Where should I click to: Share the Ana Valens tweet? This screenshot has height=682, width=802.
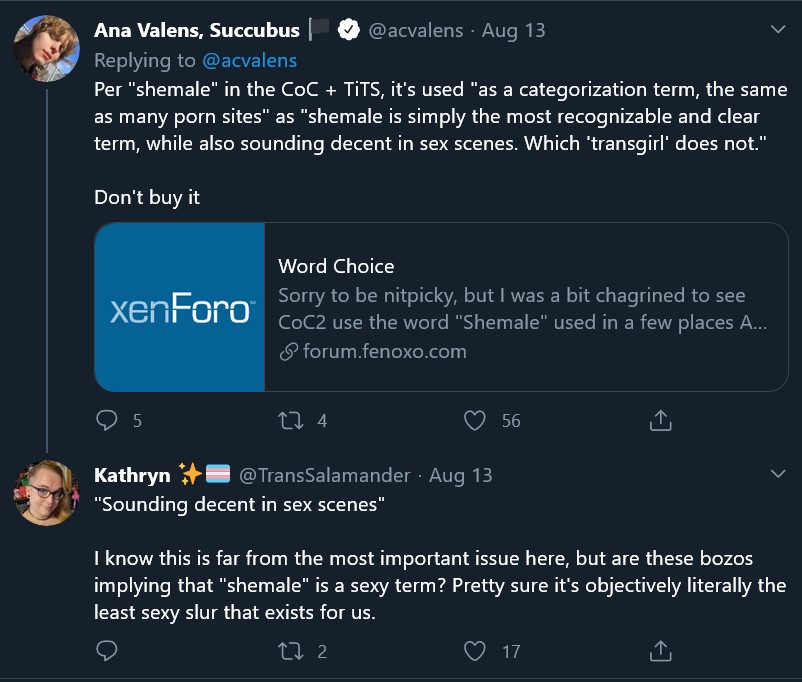(x=660, y=421)
